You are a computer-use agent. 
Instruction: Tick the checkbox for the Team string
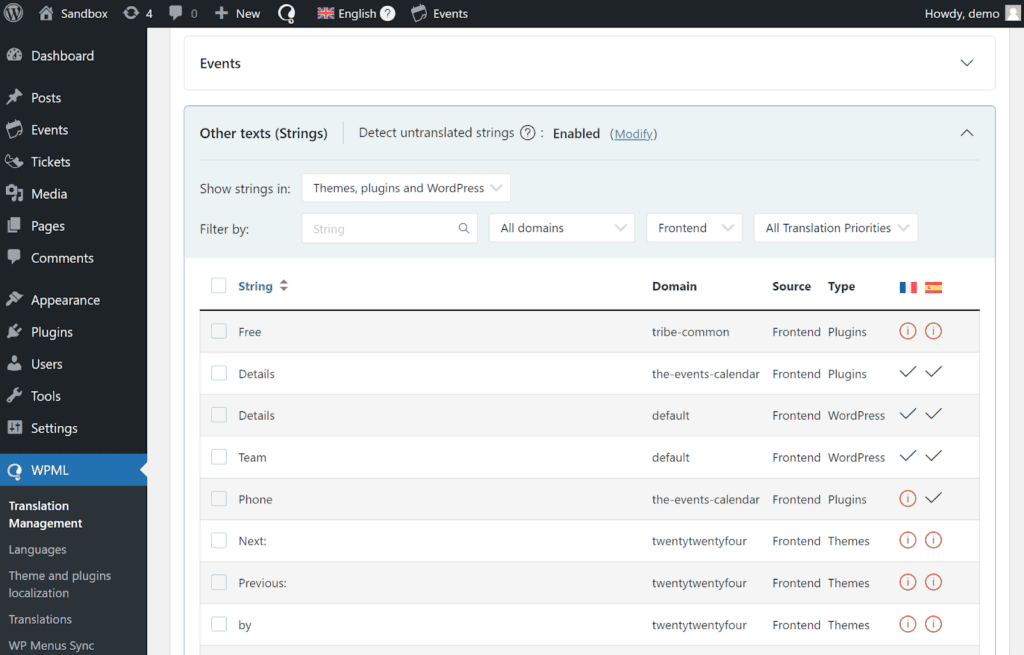(219, 457)
